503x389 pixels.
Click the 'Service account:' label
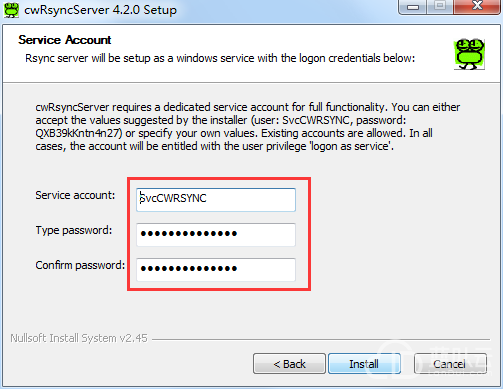point(75,195)
